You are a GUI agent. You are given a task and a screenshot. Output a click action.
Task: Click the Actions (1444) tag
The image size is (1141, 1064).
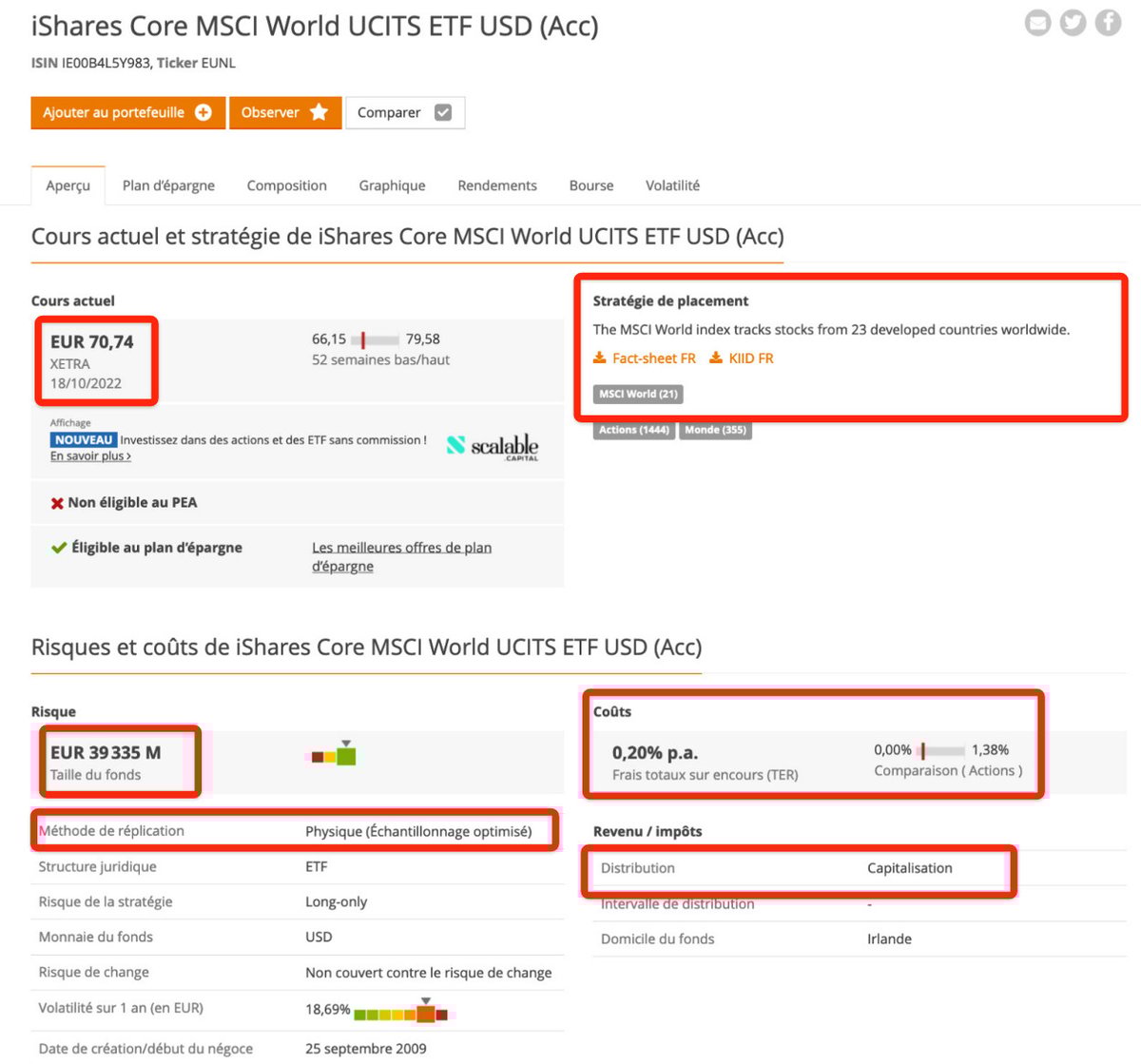pyautogui.click(x=633, y=430)
